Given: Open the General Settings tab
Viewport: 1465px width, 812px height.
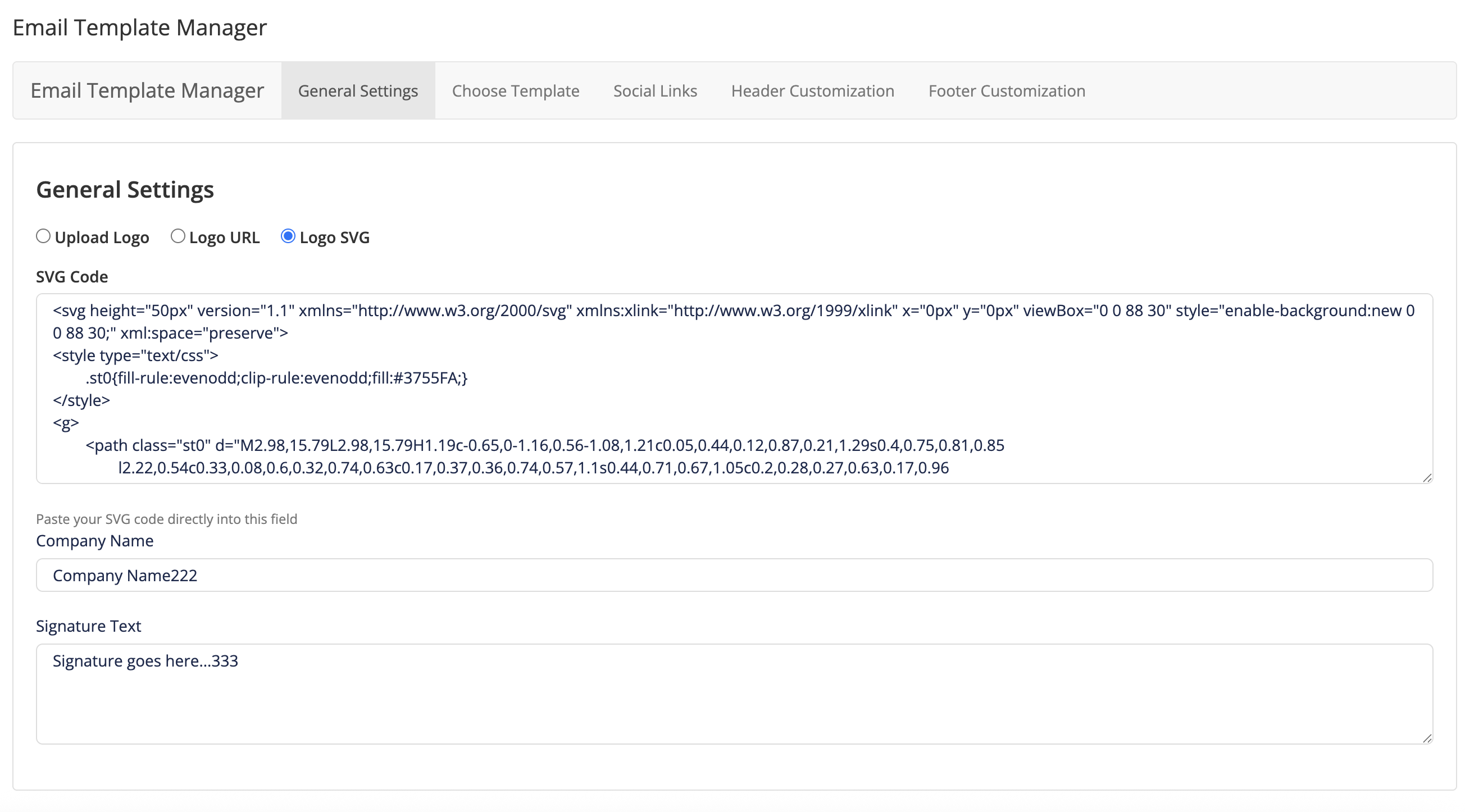Looking at the screenshot, I should click(358, 91).
